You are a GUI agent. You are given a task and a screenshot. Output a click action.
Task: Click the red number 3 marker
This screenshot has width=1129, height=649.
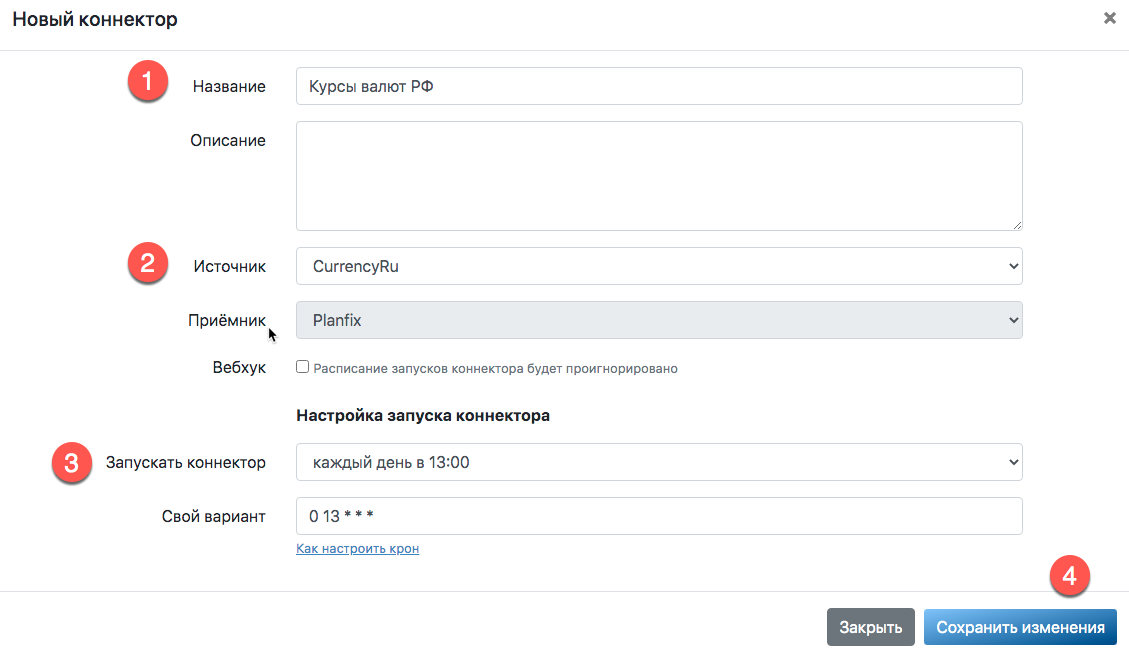tap(71, 463)
